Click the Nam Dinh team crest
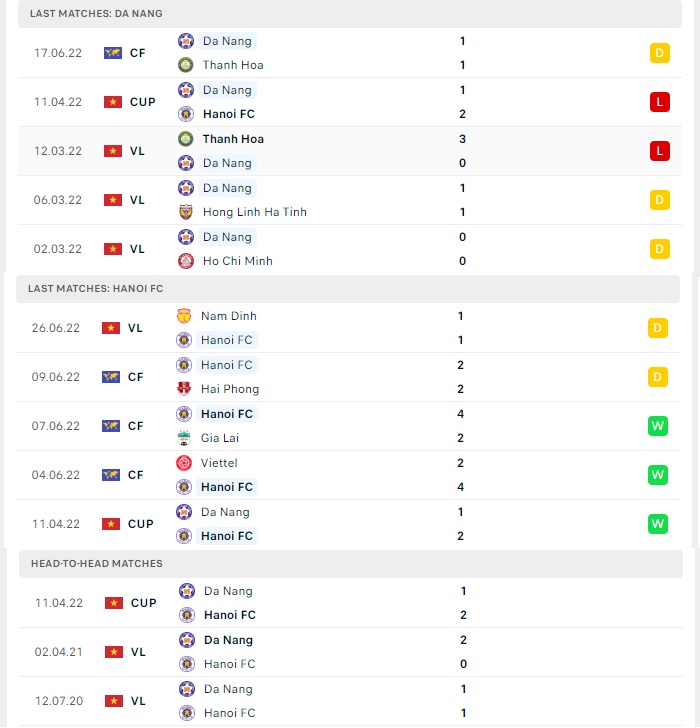This screenshot has width=700, height=728. coord(184,316)
